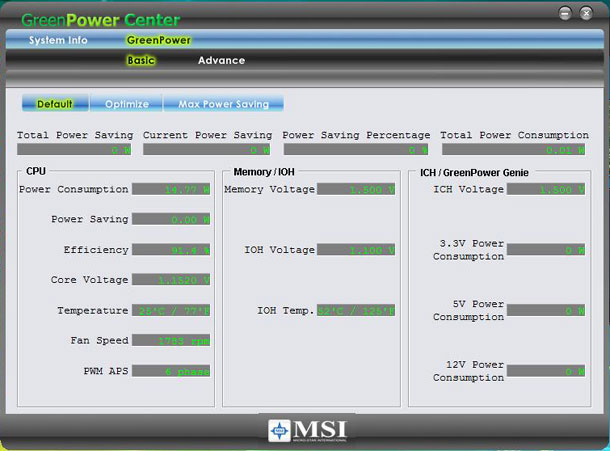610x451 pixels.
Task: Click the Memory / IOH group heading
Action: 264,172
